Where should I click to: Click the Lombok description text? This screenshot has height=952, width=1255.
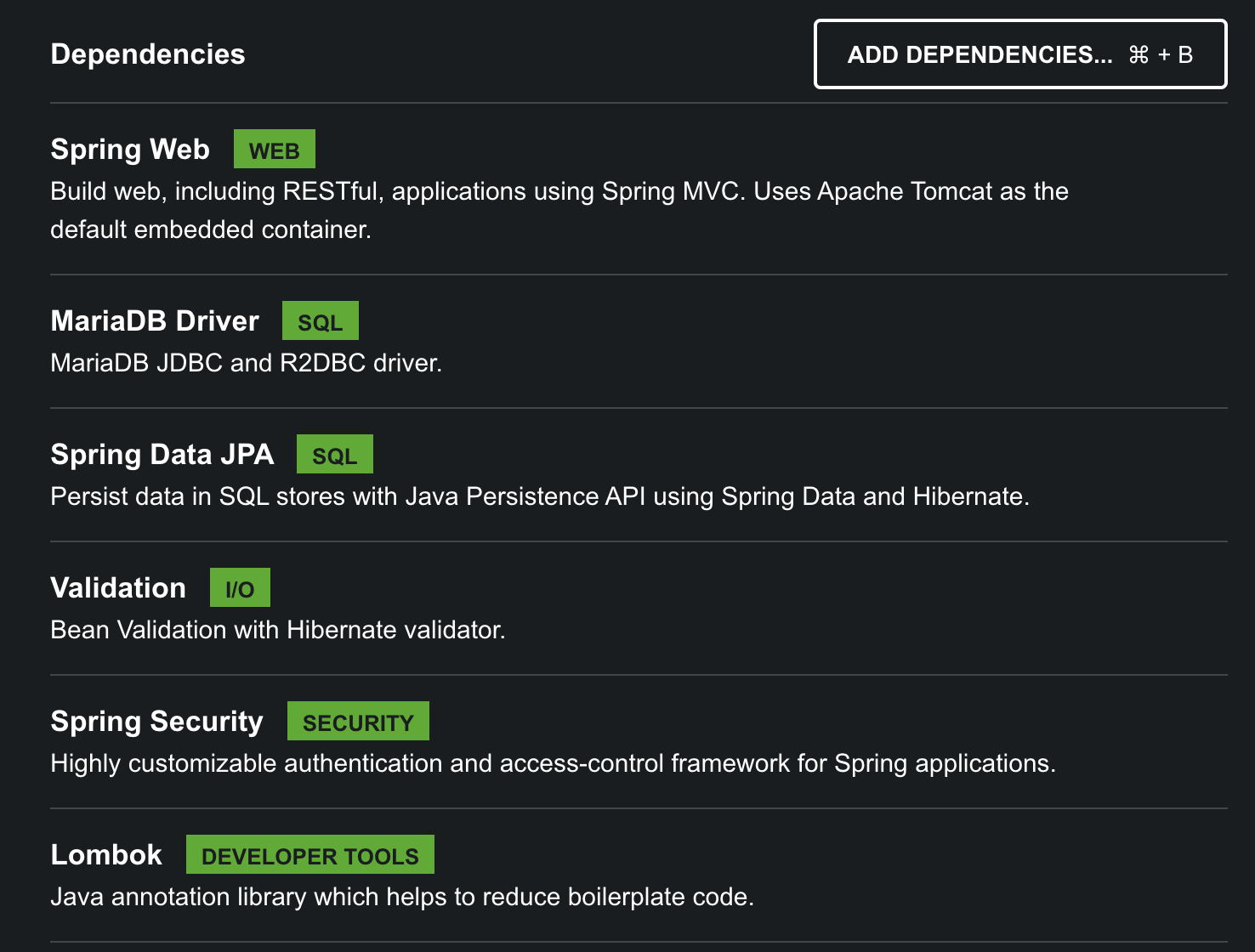click(x=402, y=897)
